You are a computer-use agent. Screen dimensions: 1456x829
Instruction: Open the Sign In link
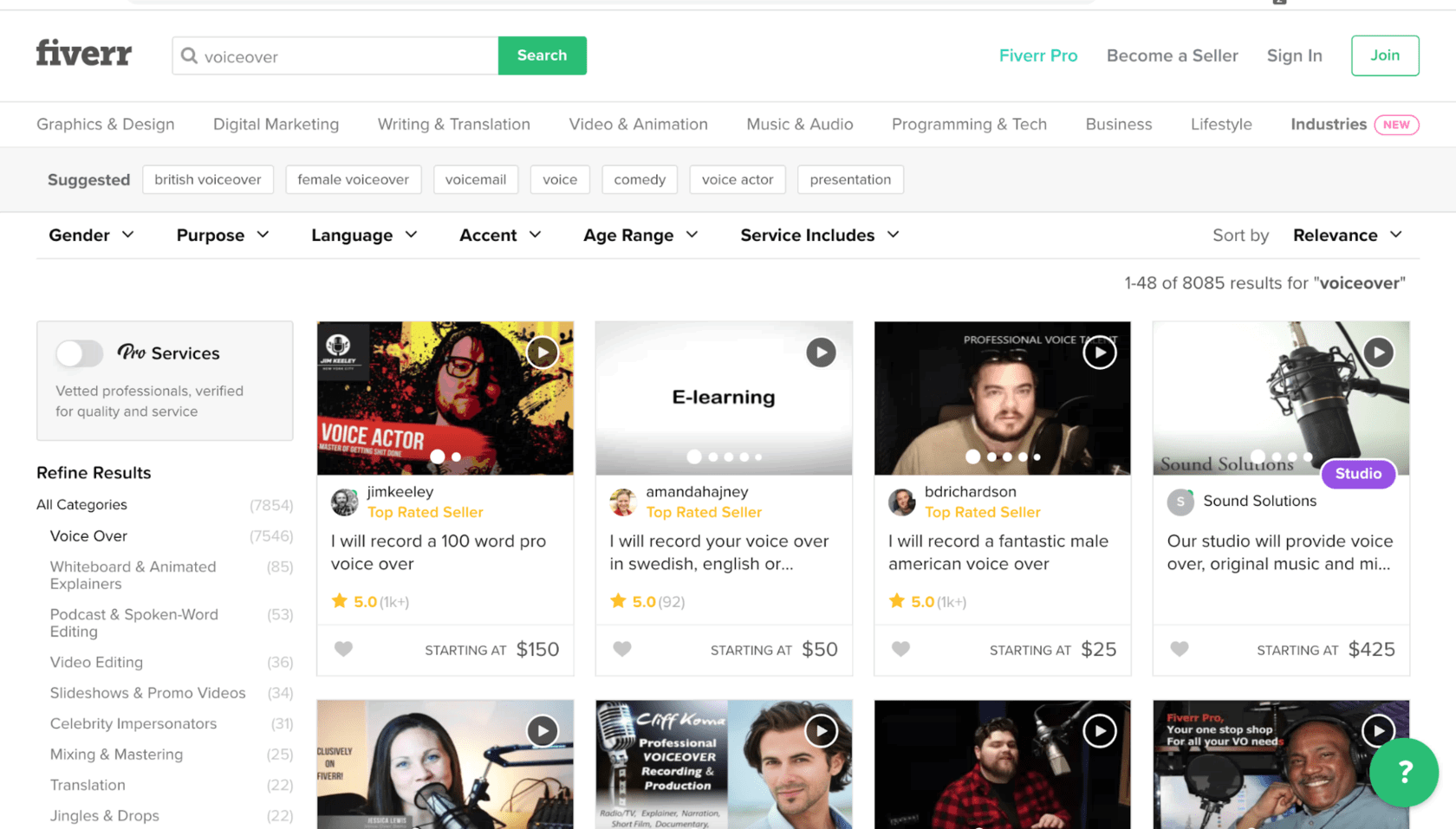point(1294,55)
